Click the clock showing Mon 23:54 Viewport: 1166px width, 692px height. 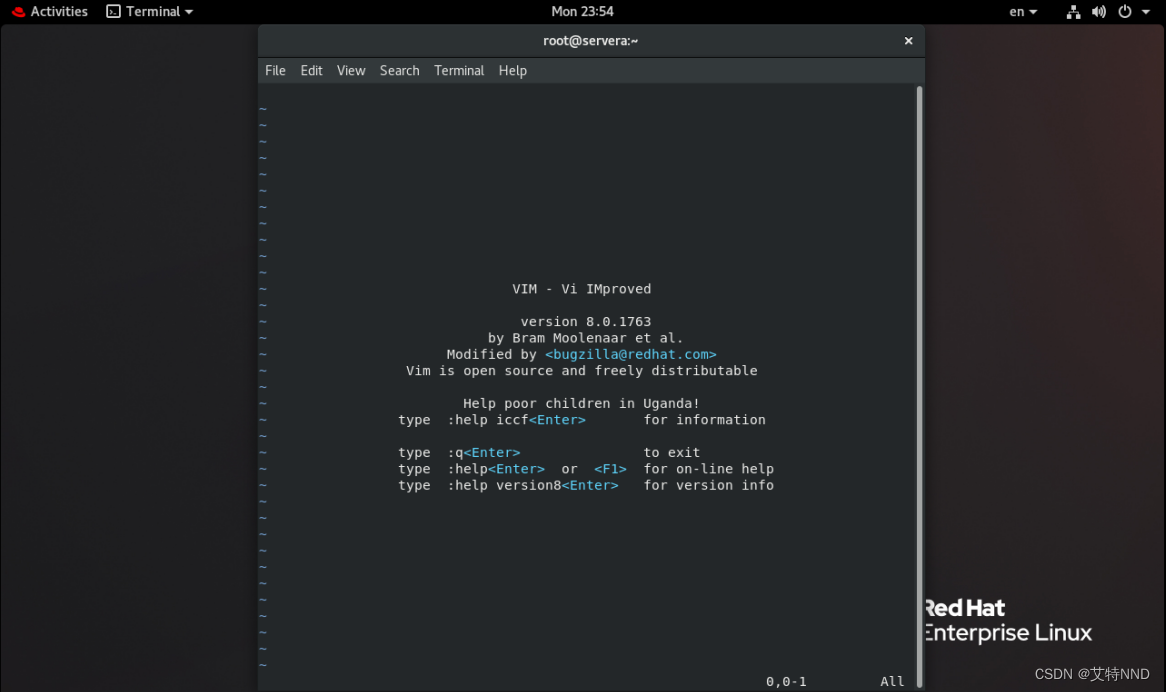tap(583, 11)
